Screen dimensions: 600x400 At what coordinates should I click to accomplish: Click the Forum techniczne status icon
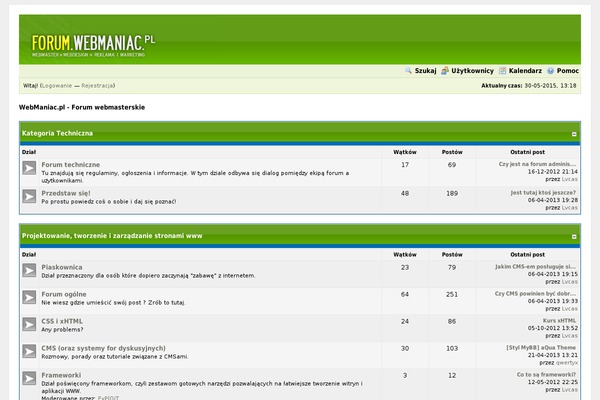[x=29, y=168]
